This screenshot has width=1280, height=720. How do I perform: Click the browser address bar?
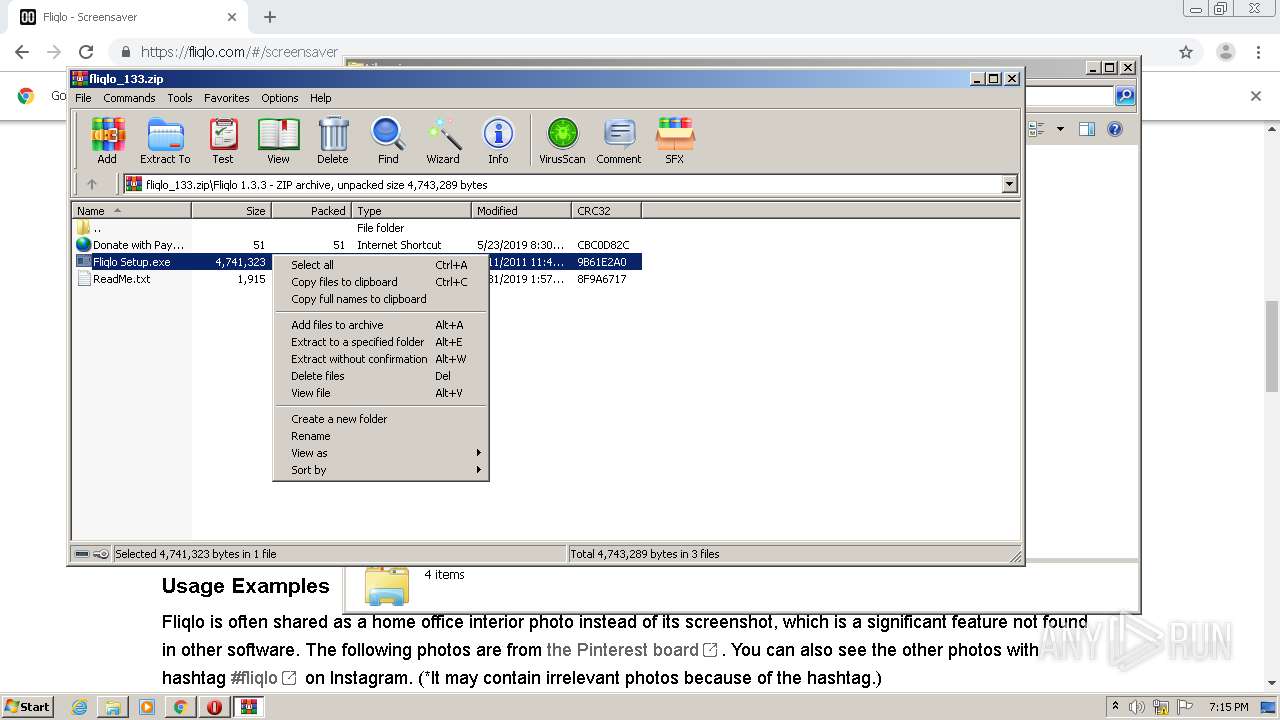point(640,52)
